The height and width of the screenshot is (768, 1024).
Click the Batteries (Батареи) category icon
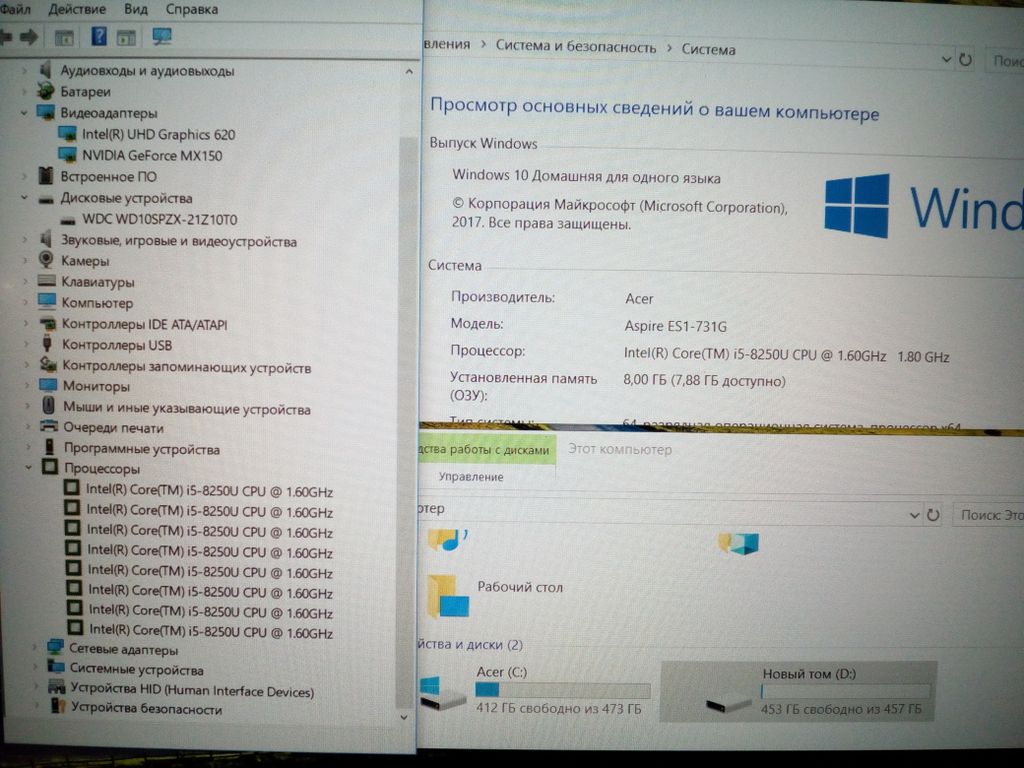click(45, 91)
